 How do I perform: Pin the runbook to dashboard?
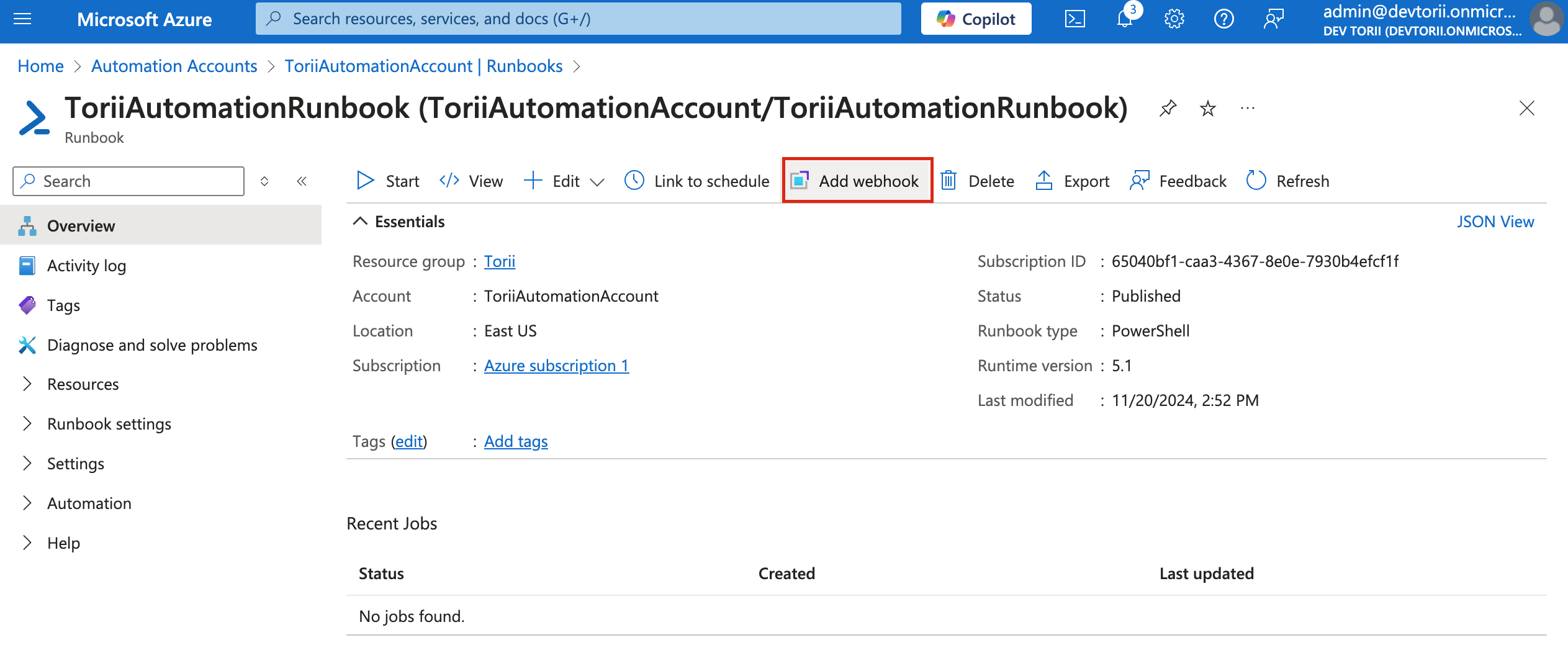pyautogui.click(x=1168, y=109)
